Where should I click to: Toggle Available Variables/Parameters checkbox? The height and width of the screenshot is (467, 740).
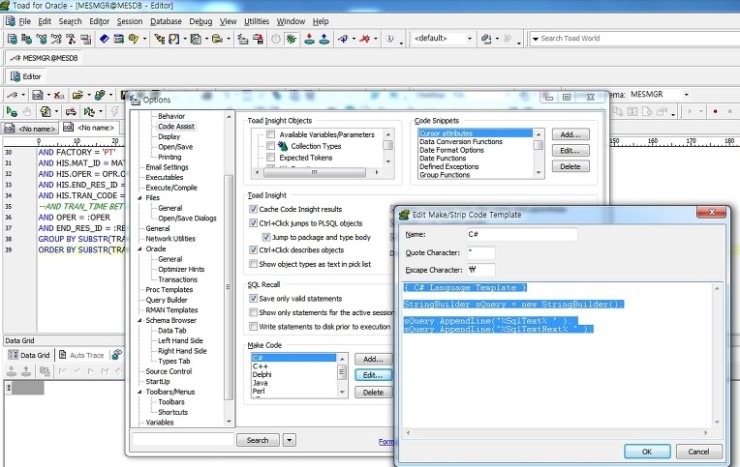coord(270,134)
